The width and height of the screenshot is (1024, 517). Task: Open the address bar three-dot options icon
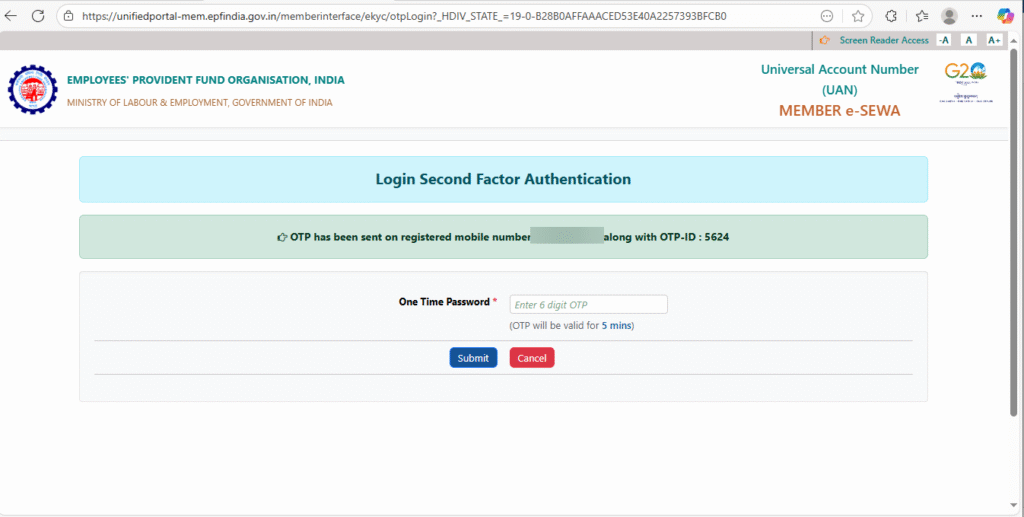[827, 16]
